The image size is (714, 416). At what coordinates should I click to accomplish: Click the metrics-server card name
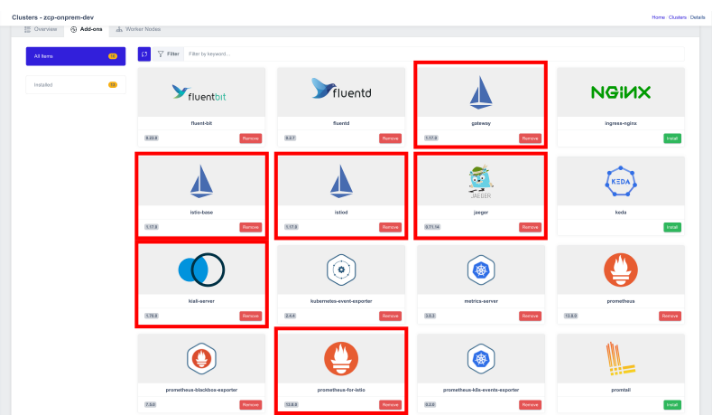coord(481,301)
